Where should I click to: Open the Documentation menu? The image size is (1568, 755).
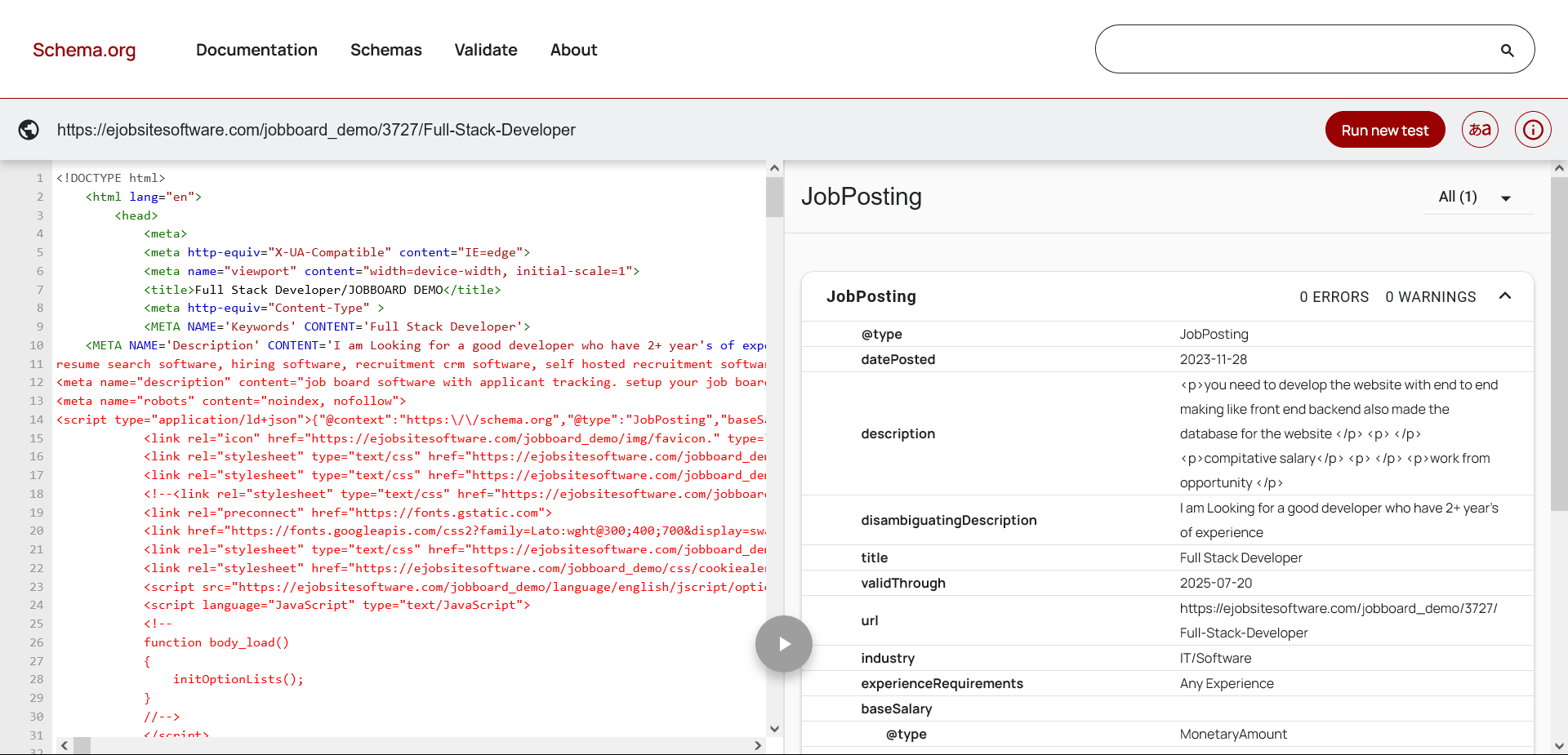(256, 50)
